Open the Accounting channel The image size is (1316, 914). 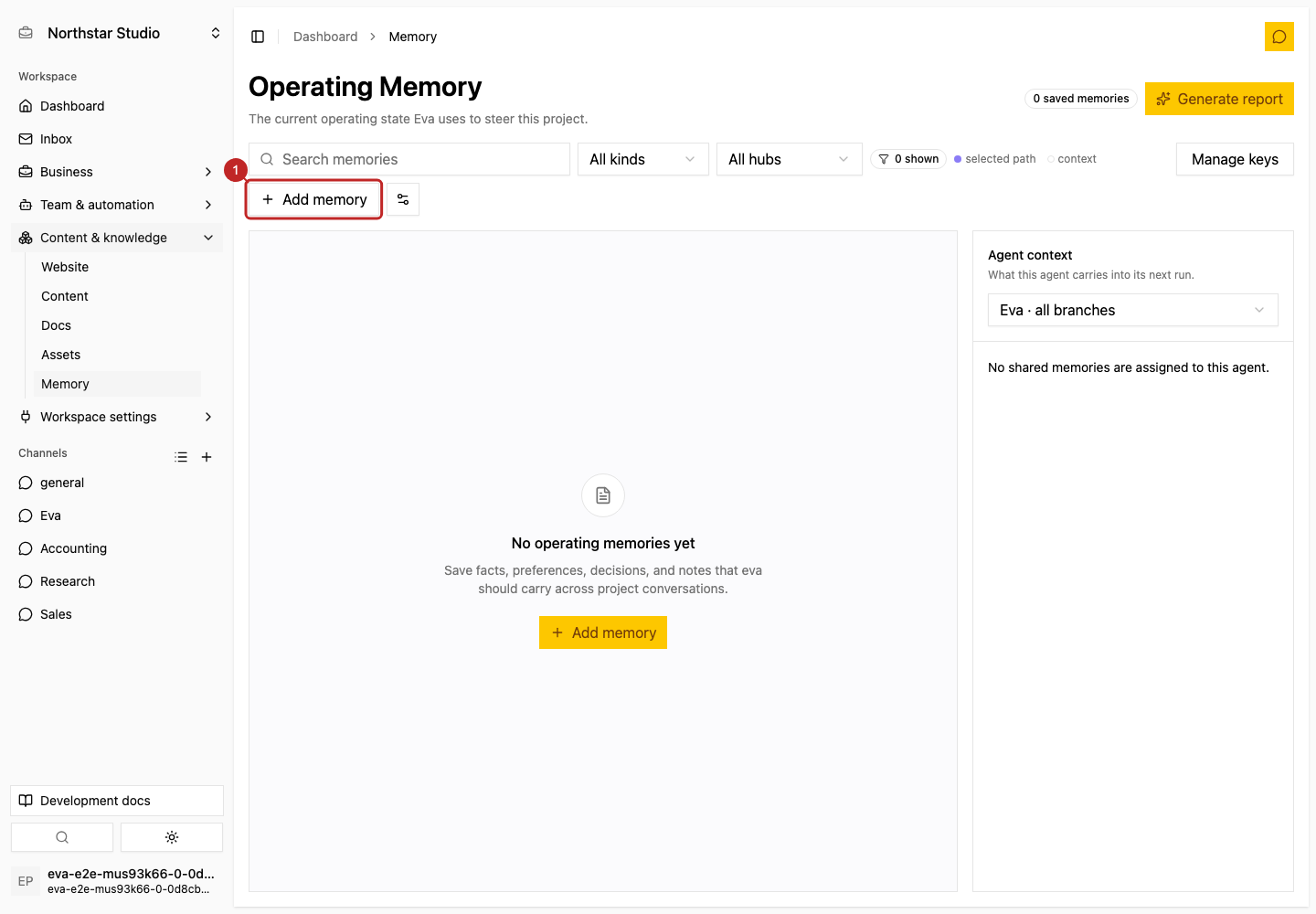117,548
